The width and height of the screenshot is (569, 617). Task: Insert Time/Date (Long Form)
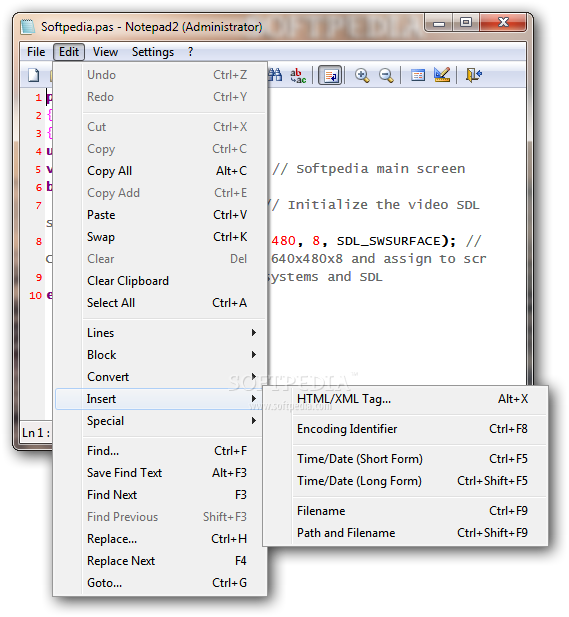tap(405, 481)
